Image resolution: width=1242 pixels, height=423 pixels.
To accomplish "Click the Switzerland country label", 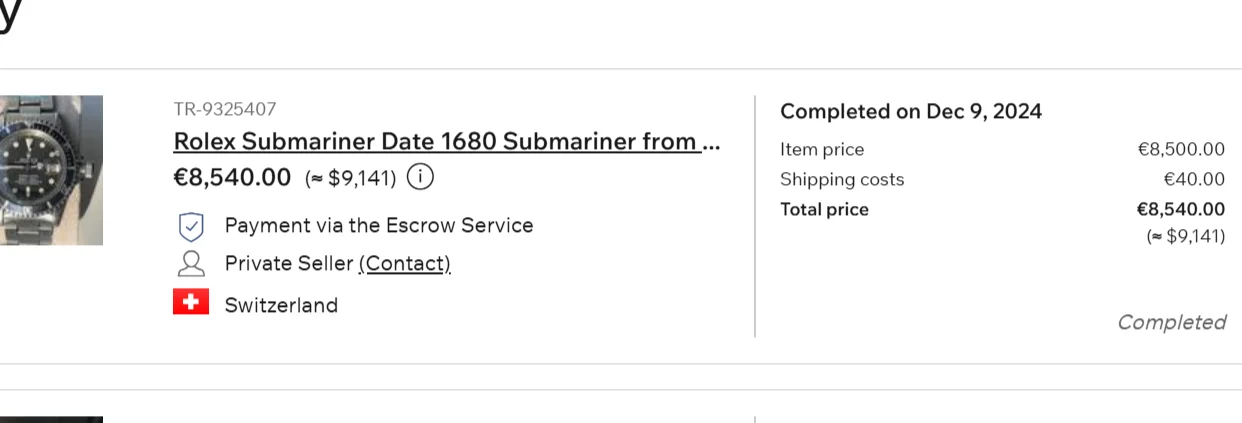I will 281,305.
